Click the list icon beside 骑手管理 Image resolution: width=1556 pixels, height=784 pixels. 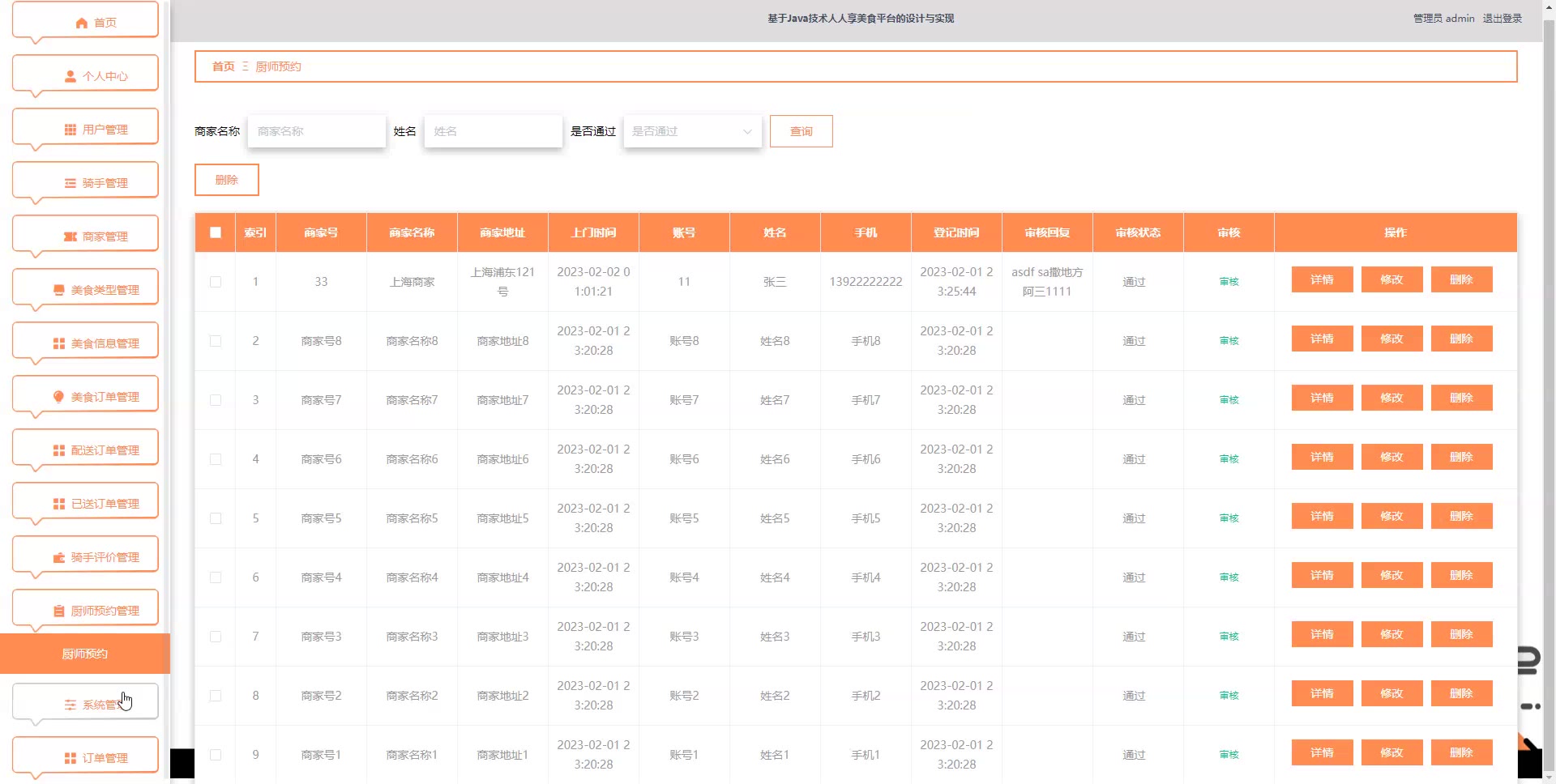[x=71, y=183]
